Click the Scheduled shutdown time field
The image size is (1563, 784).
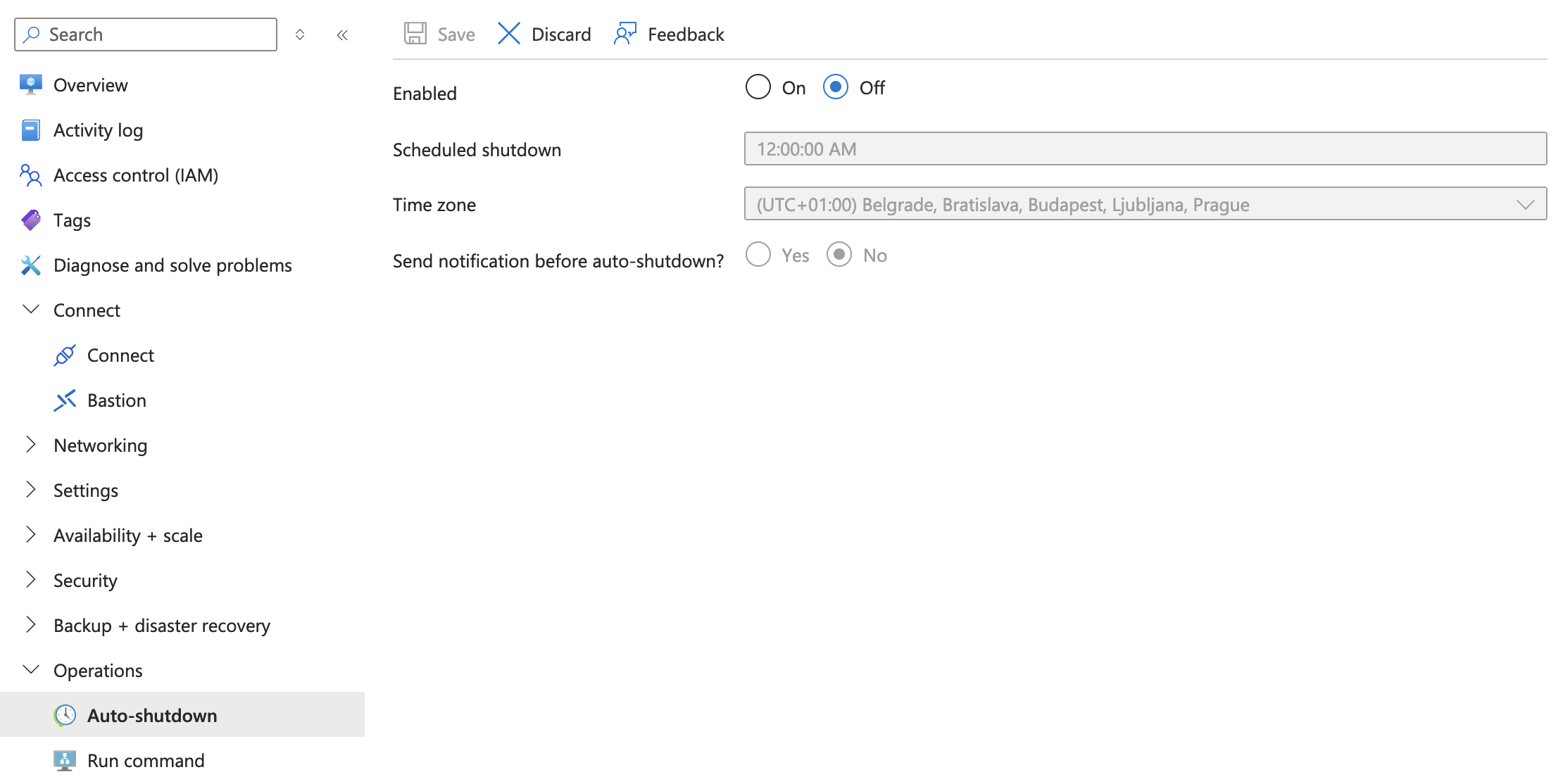(x=1145, y=148)
